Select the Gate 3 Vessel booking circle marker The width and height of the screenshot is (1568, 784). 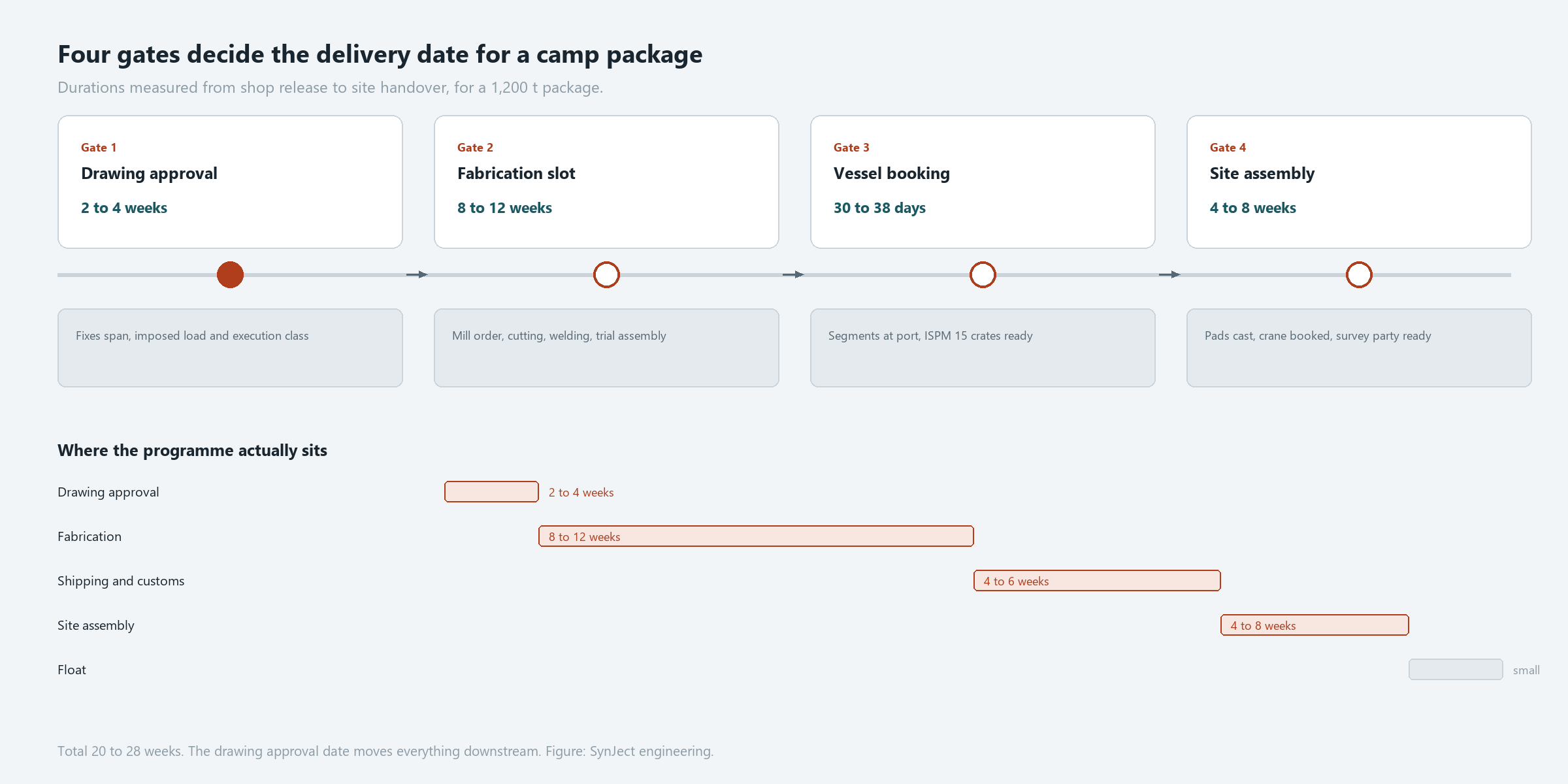click(x=983, y=274)
